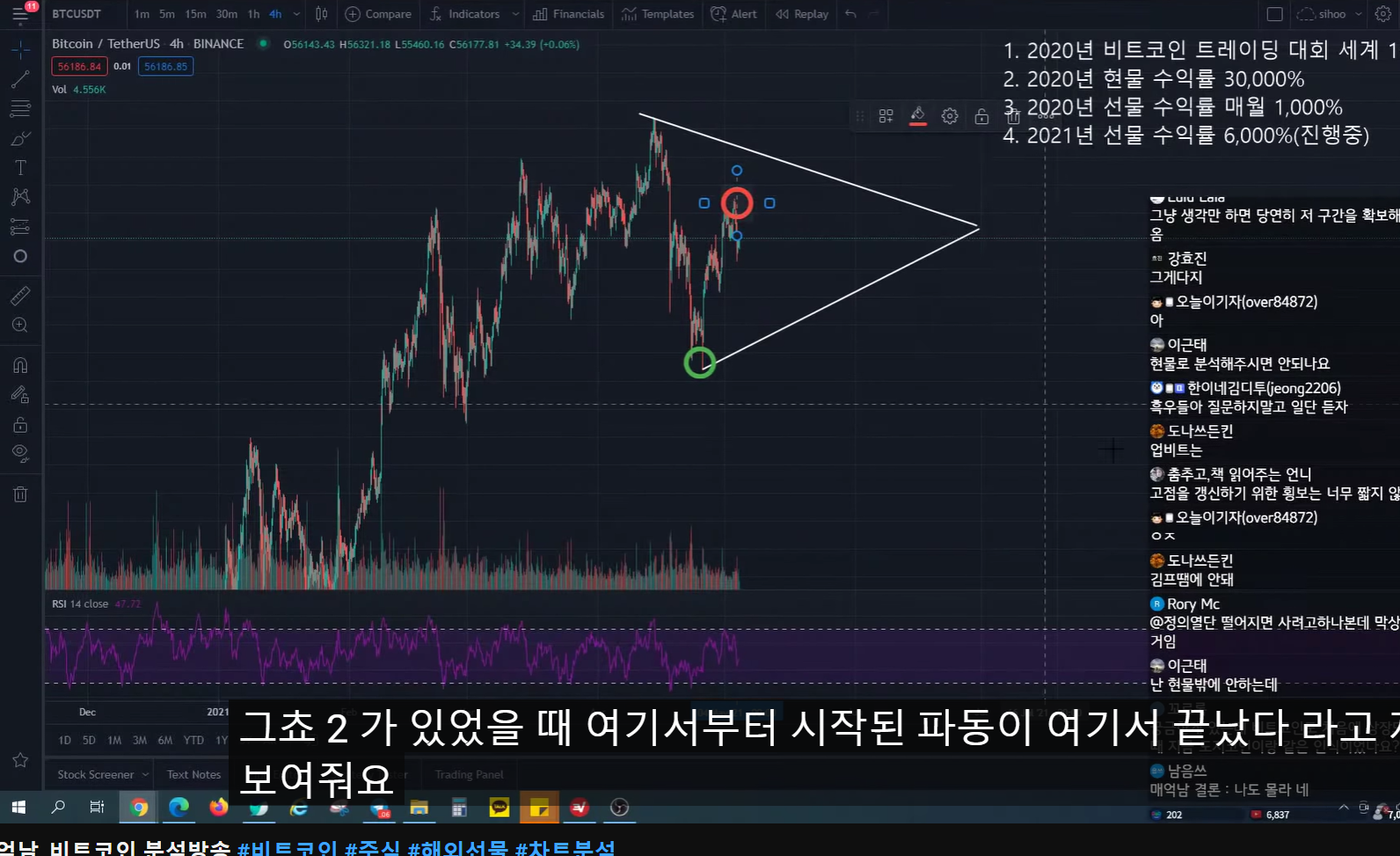Open the chart patterns tool

click(20, 197)
